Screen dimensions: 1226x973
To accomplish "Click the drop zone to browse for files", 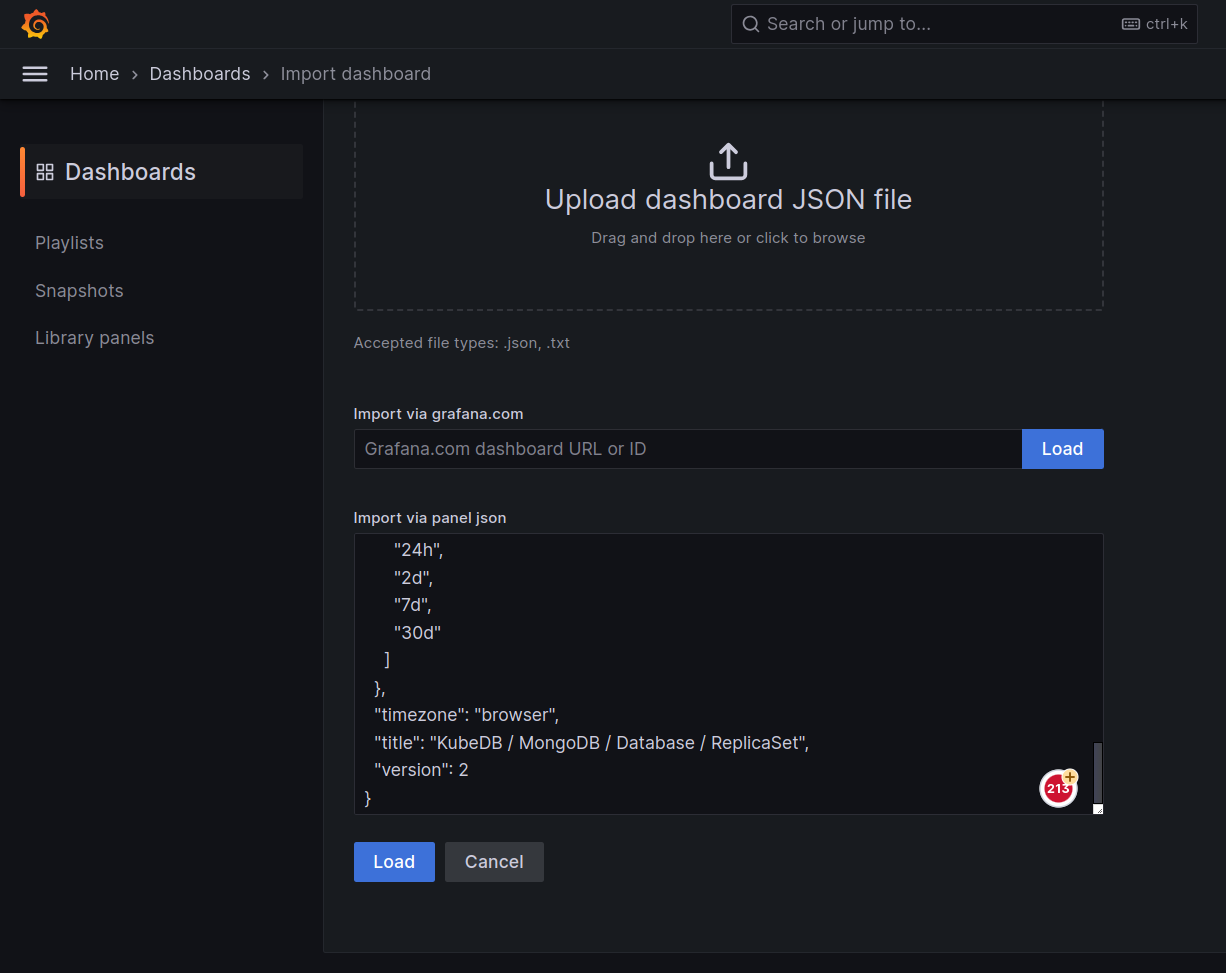I will tap(728, 237).
